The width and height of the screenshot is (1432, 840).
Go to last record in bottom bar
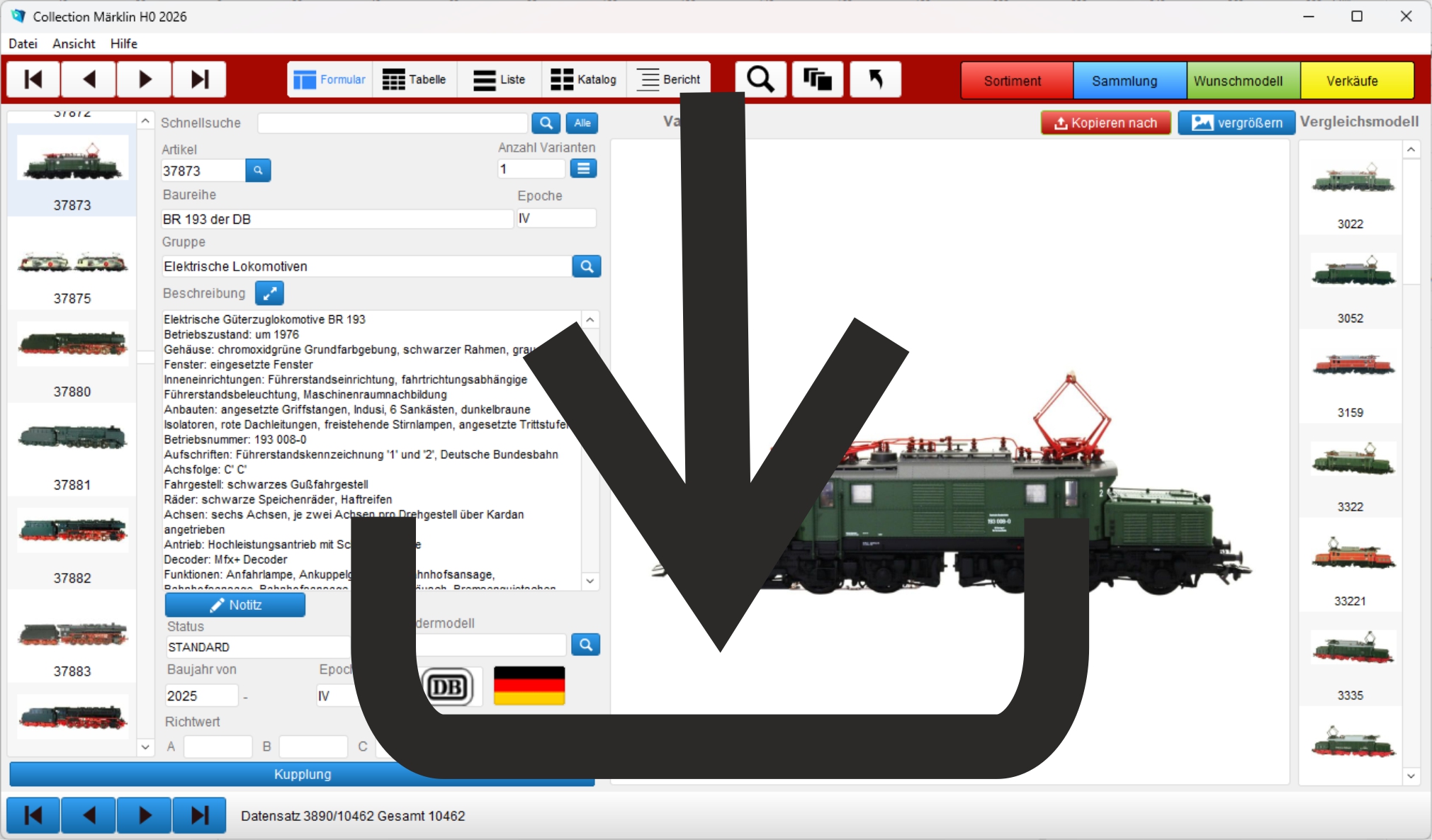200,815
